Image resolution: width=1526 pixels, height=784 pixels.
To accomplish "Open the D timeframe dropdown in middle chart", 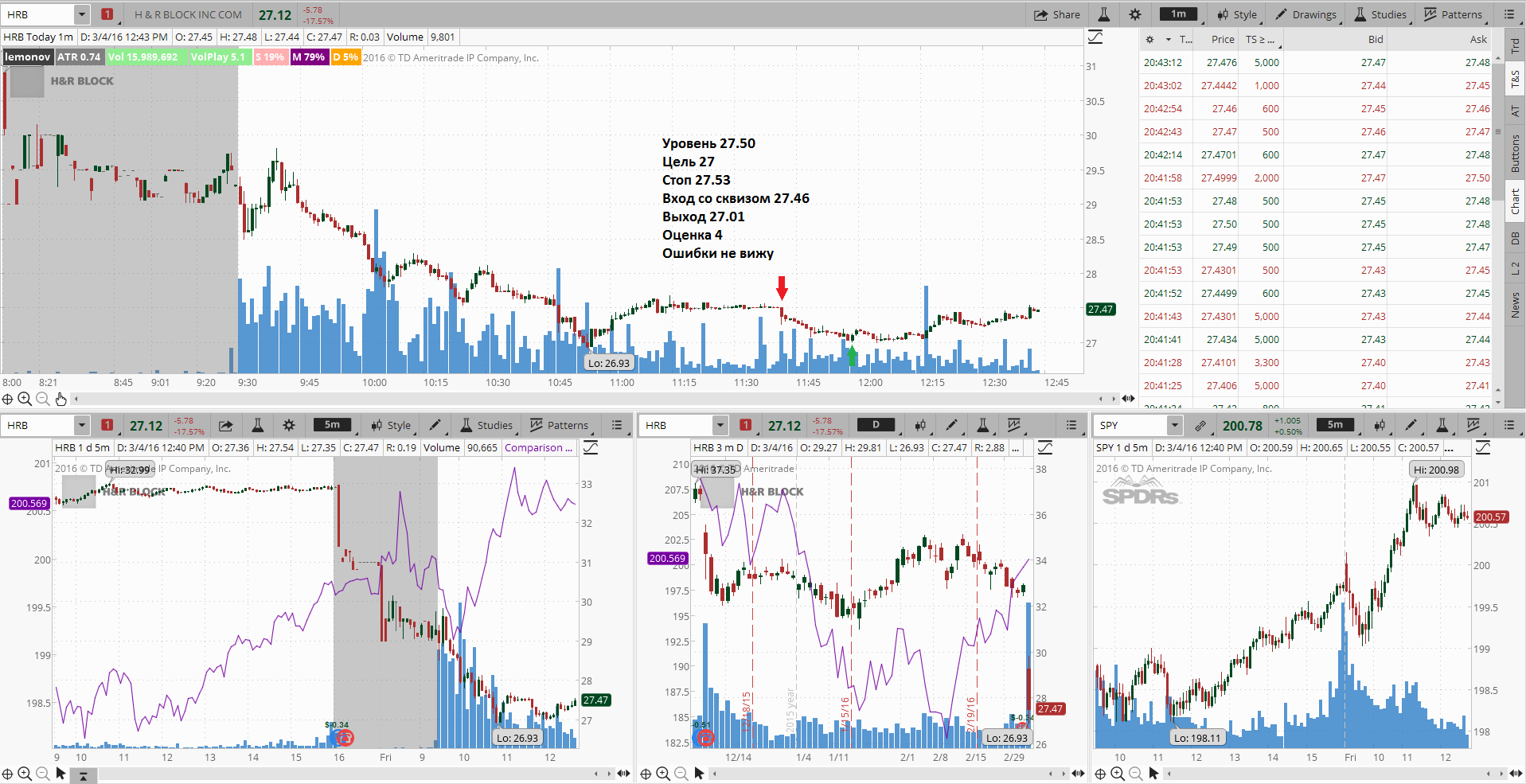I will (876, 425).
